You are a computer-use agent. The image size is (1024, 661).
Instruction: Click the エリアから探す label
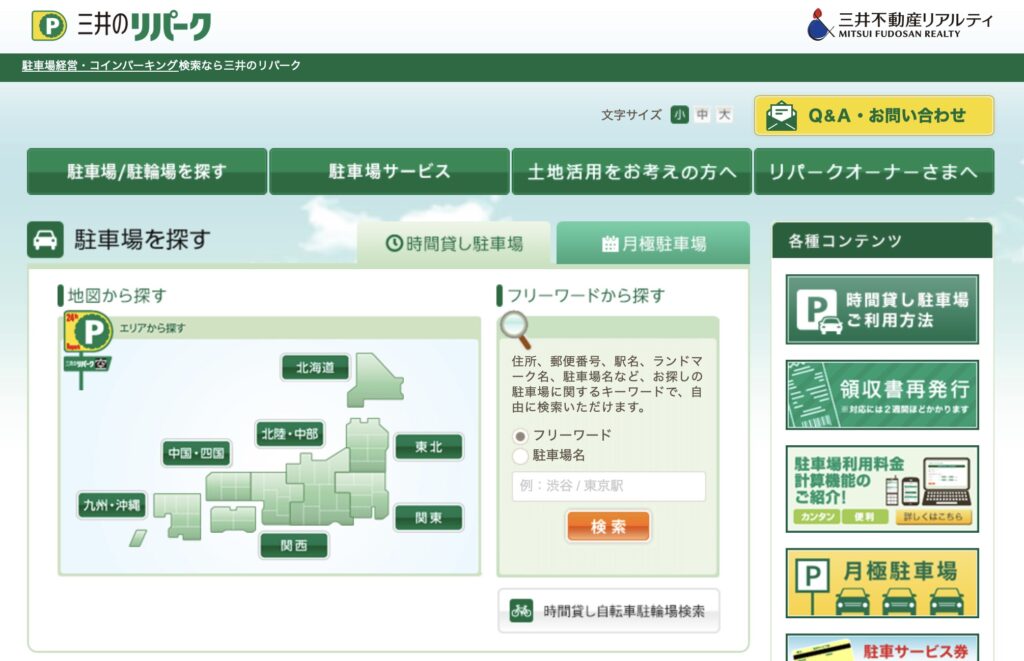(152, 328)
